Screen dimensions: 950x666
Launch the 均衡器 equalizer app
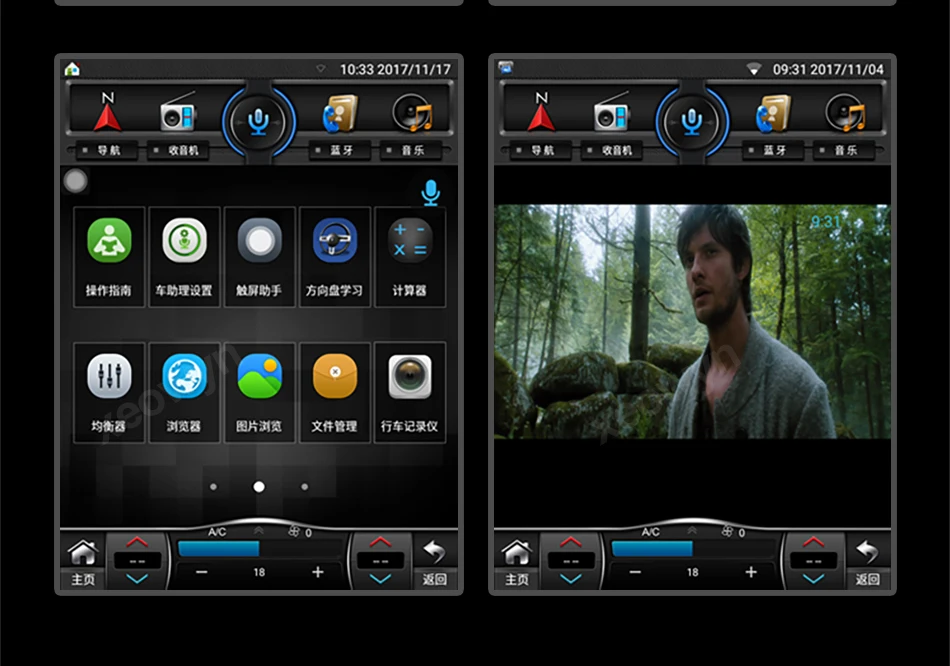[x=109, y=393]
